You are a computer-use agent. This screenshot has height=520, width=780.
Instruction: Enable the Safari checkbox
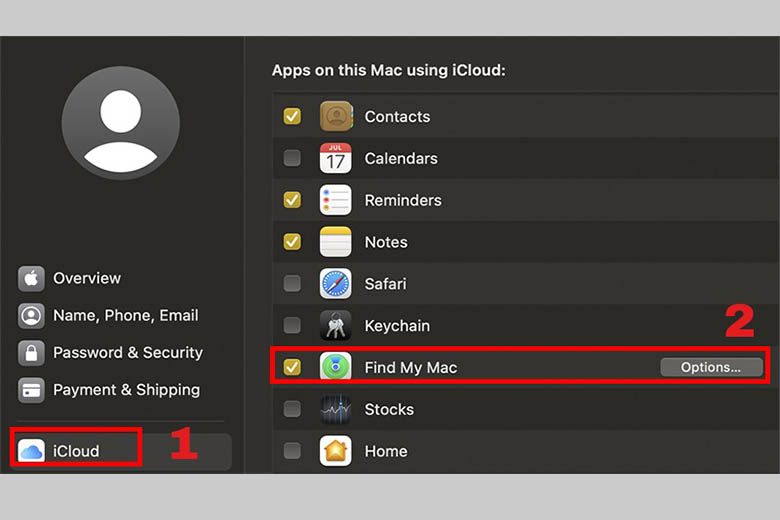coord(292,284)
